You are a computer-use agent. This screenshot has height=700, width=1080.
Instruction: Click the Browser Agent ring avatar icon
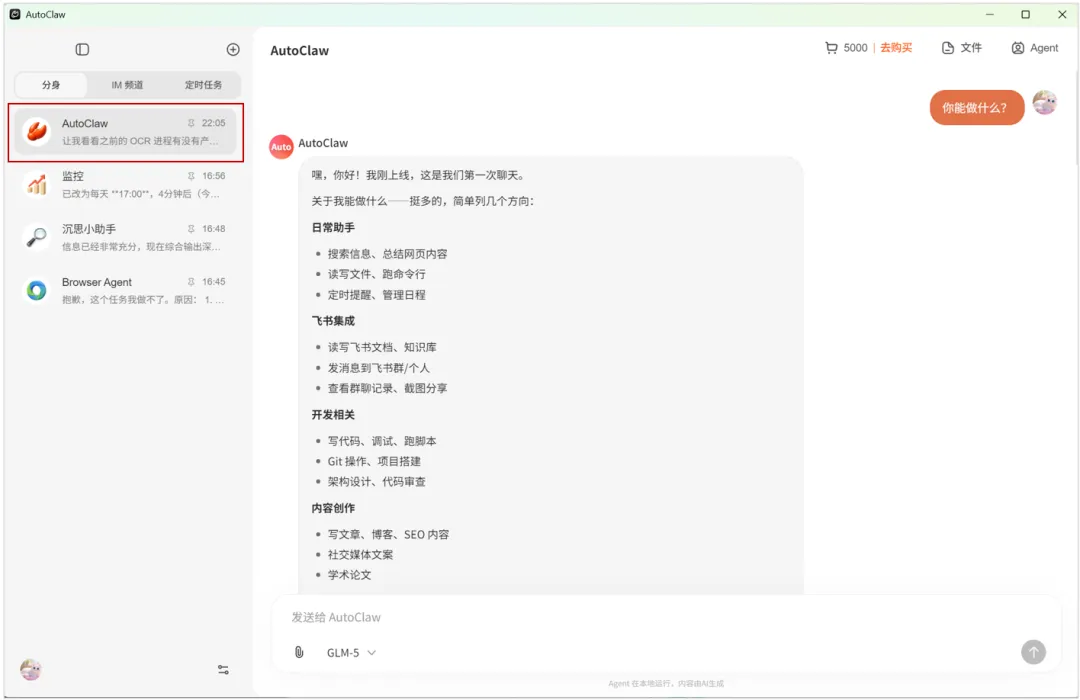pyautogui.click(x=37, y=290)
